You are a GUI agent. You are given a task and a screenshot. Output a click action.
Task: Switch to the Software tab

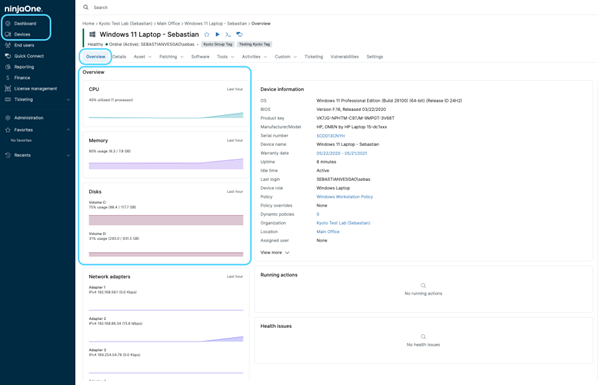(x=200, y=56)
